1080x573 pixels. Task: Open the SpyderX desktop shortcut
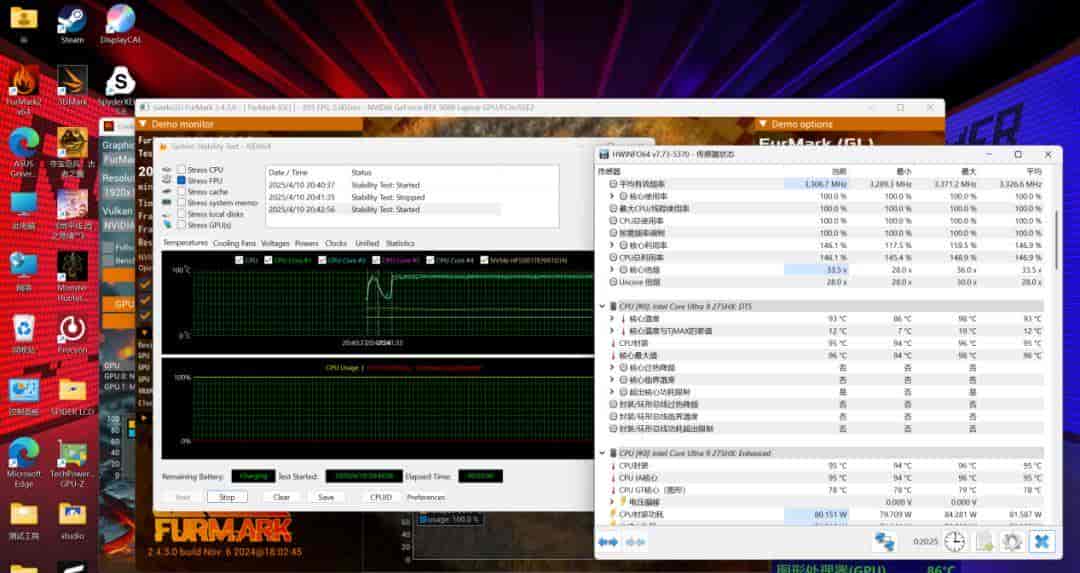point(121,86)
